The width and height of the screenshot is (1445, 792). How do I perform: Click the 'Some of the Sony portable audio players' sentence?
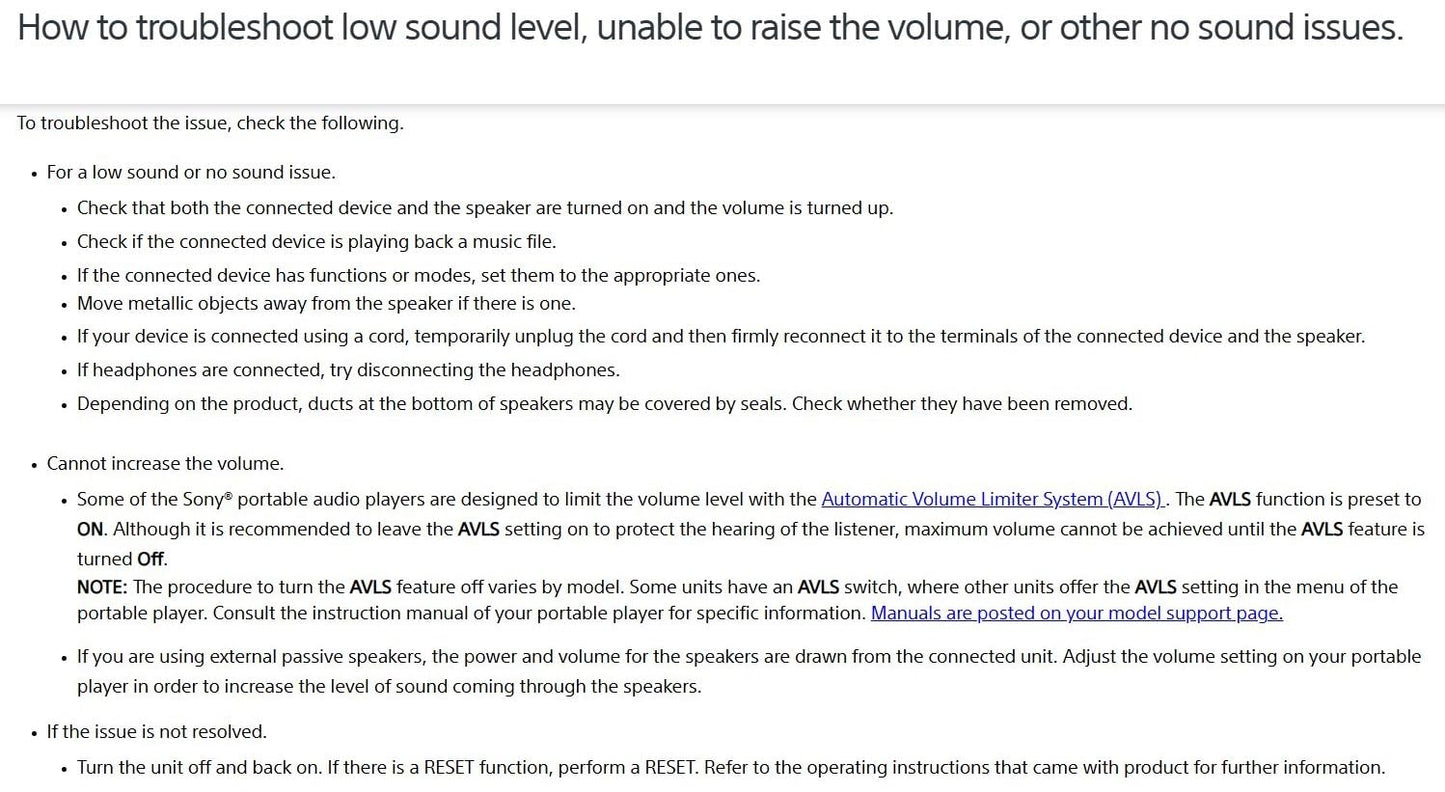751,529
